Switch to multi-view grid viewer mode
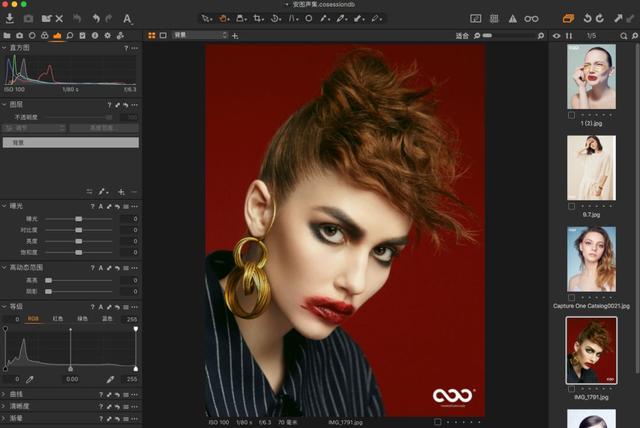 point(152,35)
